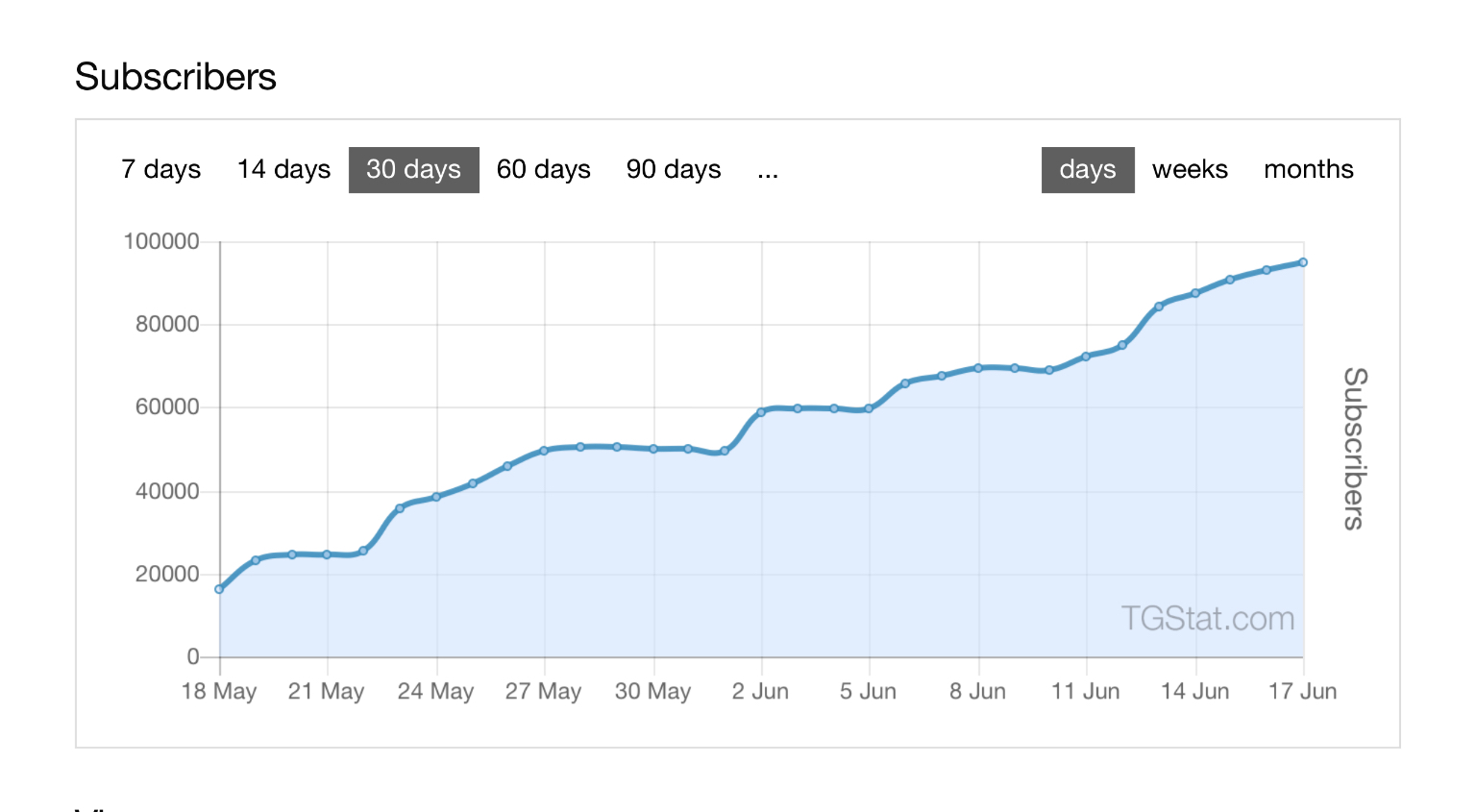
Task: Click the data point at 2 Jun
Action: pyautogui.click(x=762, y=410)
